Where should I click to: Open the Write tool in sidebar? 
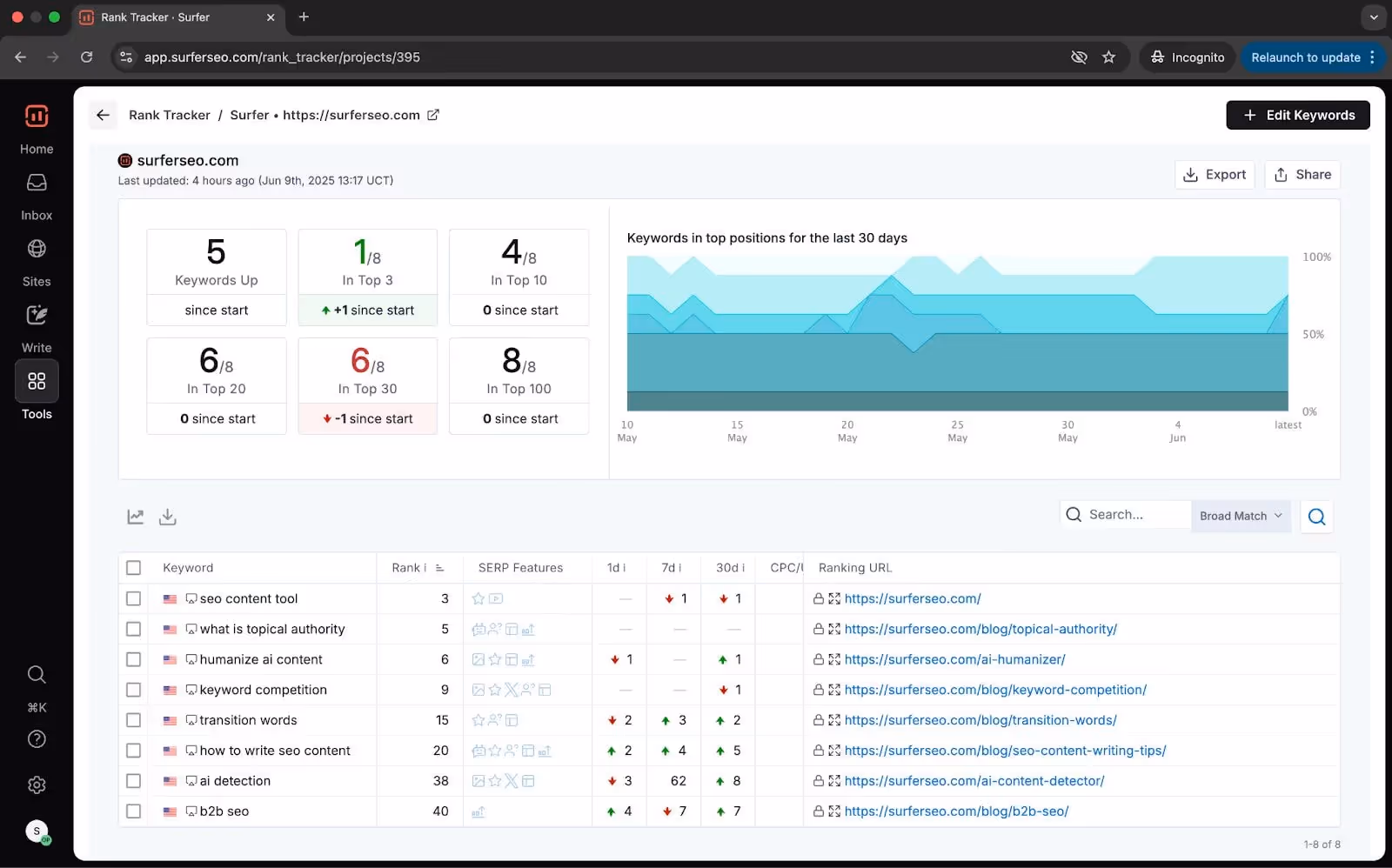point(37,329)
